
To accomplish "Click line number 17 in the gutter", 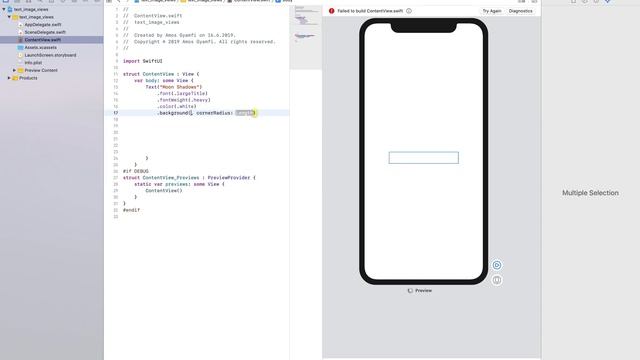I will point(116,113).
